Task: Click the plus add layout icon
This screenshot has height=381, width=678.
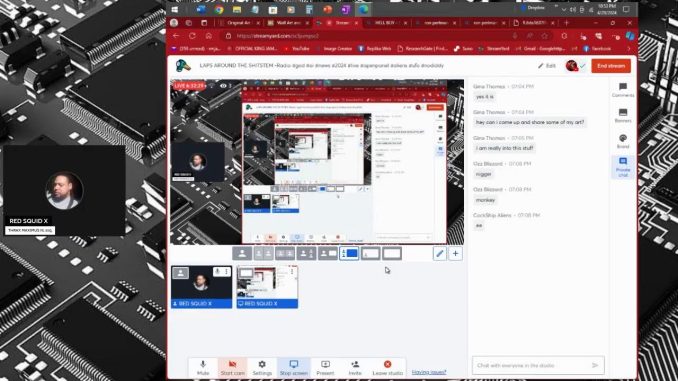Action: 455,253
